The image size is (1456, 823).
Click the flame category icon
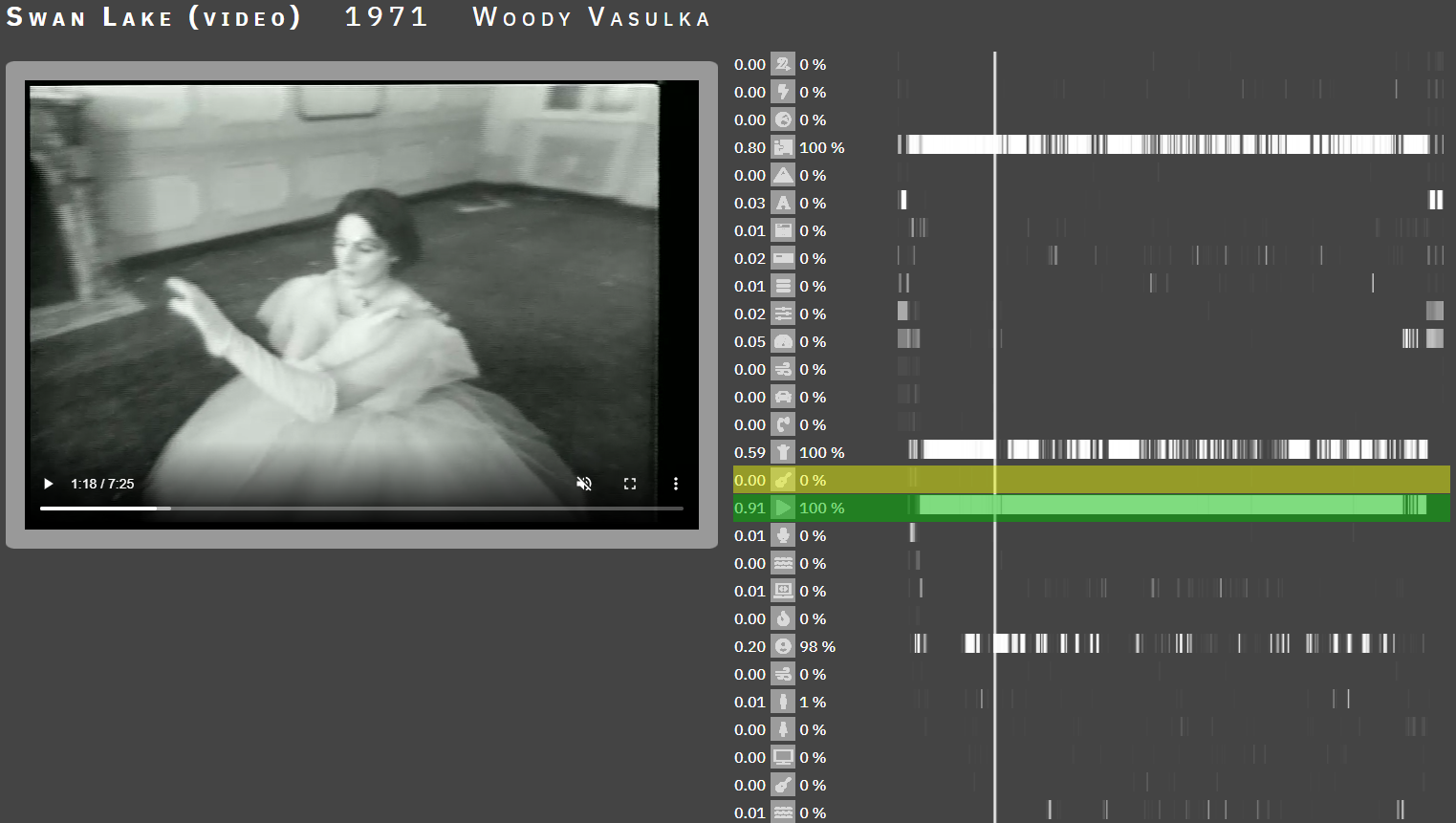pos(783,618)
